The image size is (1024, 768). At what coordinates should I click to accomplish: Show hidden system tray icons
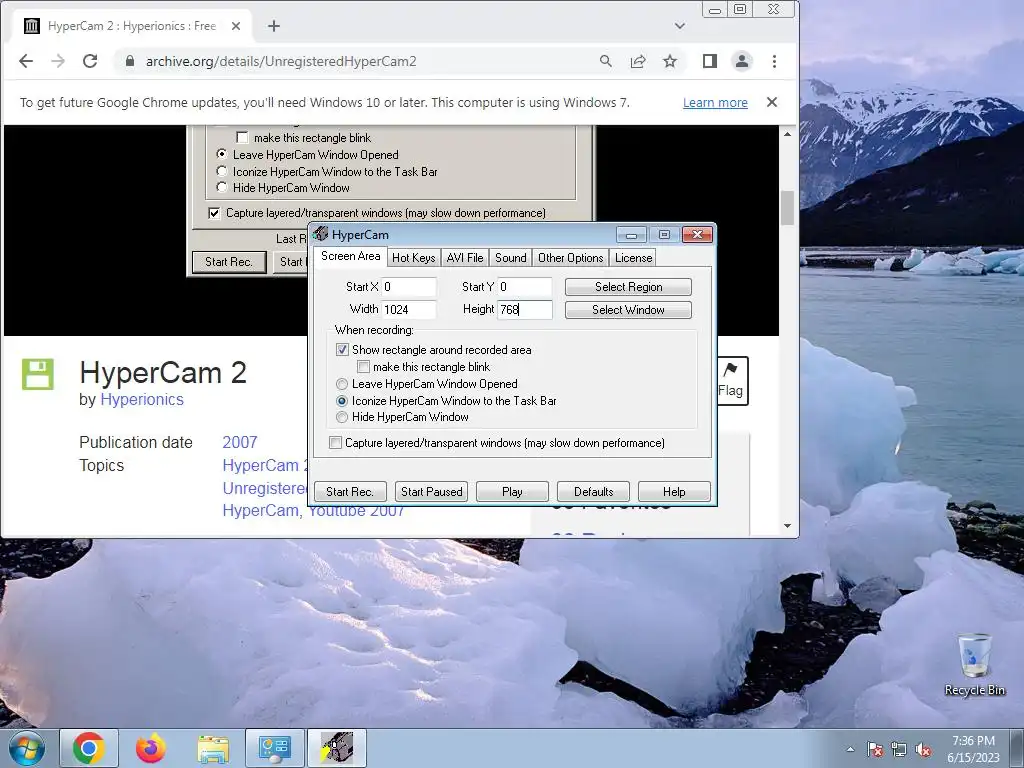850,749
